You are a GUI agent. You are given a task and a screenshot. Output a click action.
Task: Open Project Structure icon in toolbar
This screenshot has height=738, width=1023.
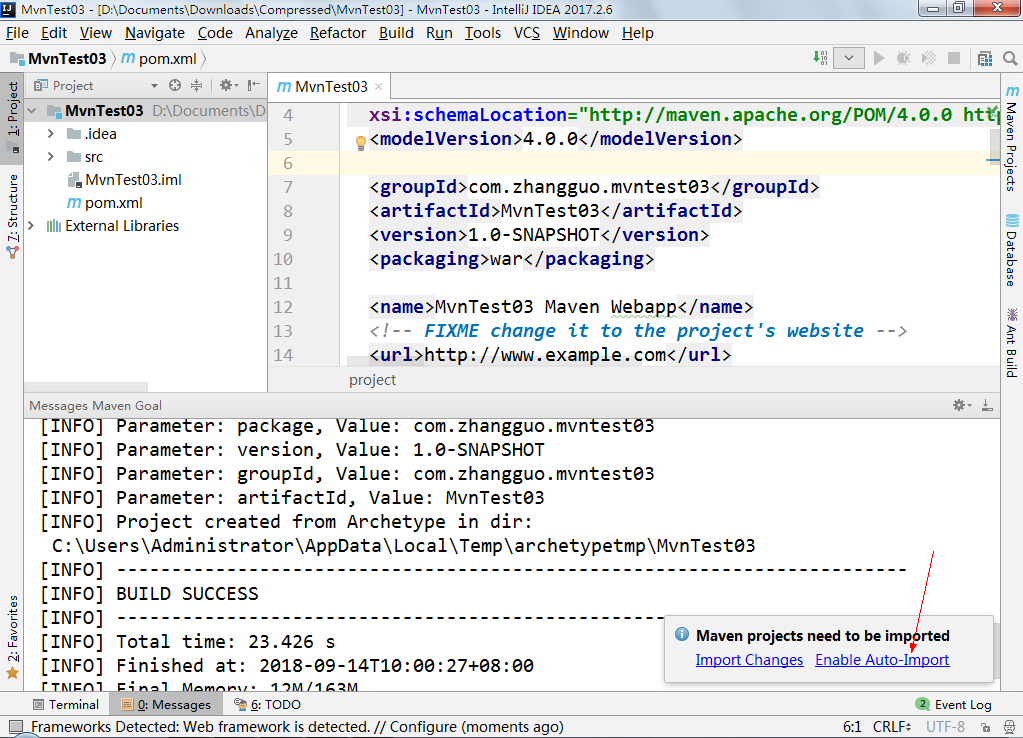pyautogui.click(x=985, y=59)
